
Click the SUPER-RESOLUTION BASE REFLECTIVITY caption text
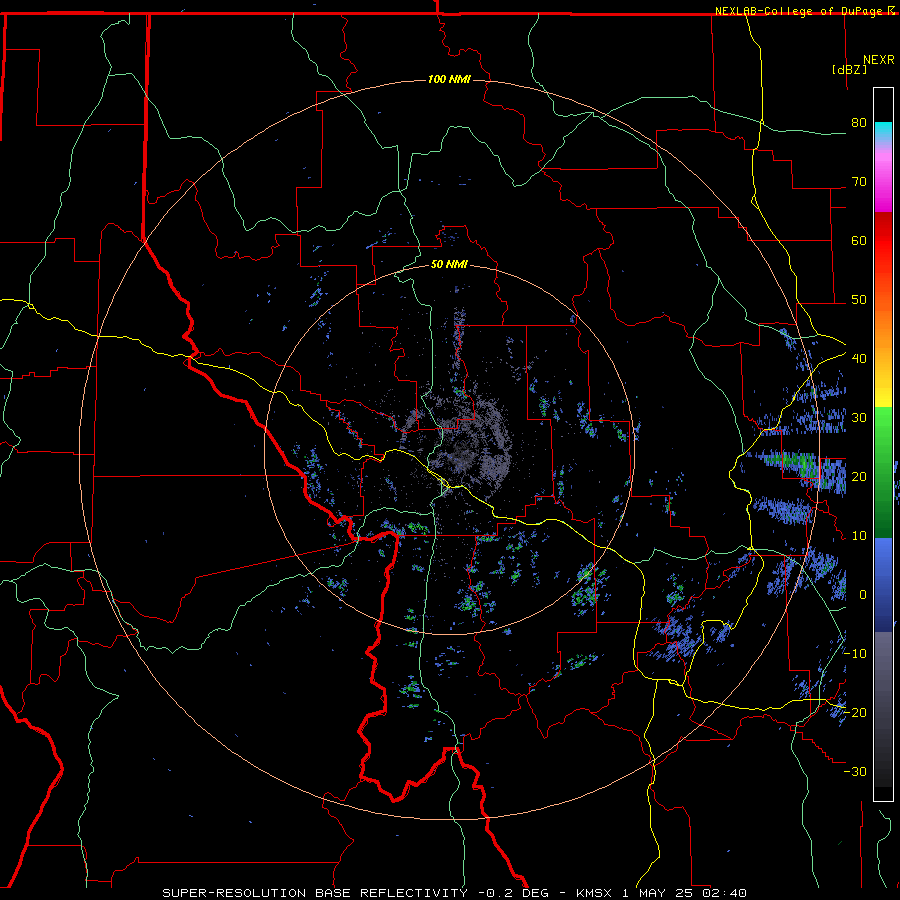[315, 893]
